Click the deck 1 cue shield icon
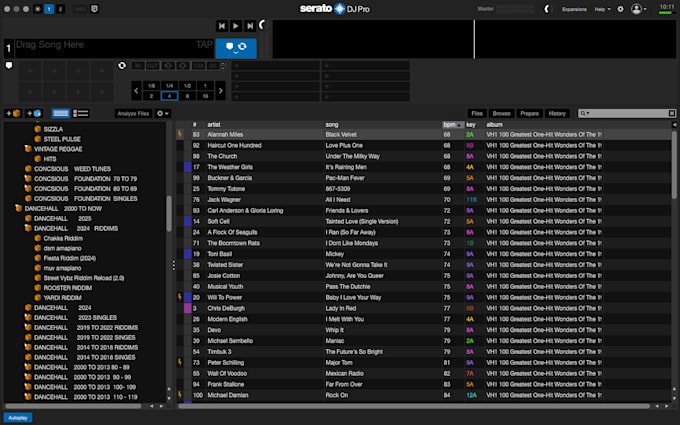This screenshot has height=425, width=680. [9, 65]
